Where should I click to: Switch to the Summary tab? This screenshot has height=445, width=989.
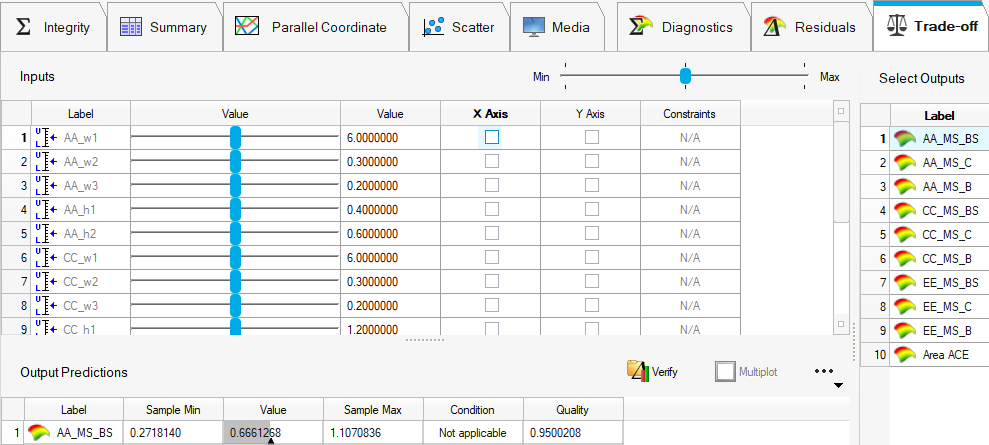tap(165, 27)
